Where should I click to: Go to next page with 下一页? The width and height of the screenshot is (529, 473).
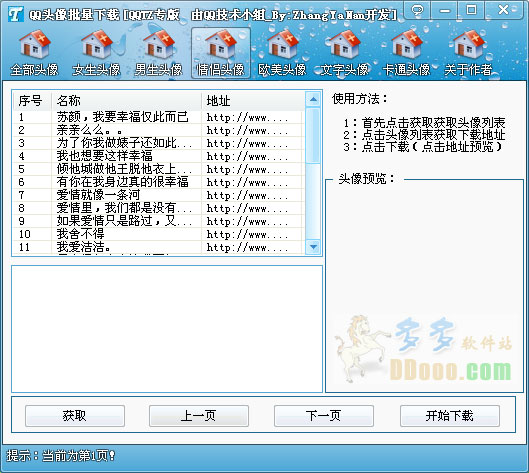pos(324,416)
